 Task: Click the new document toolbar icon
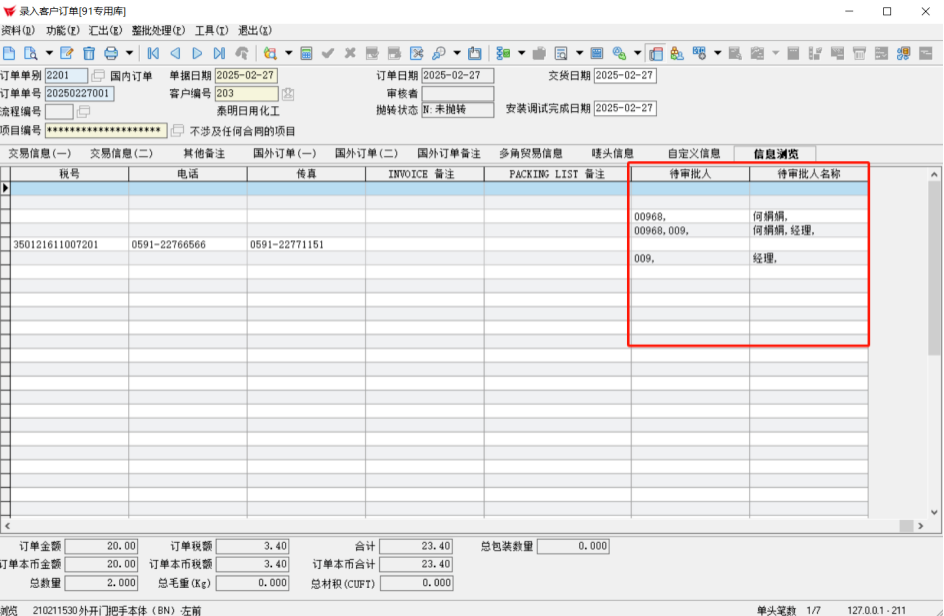tap(9, 53)
